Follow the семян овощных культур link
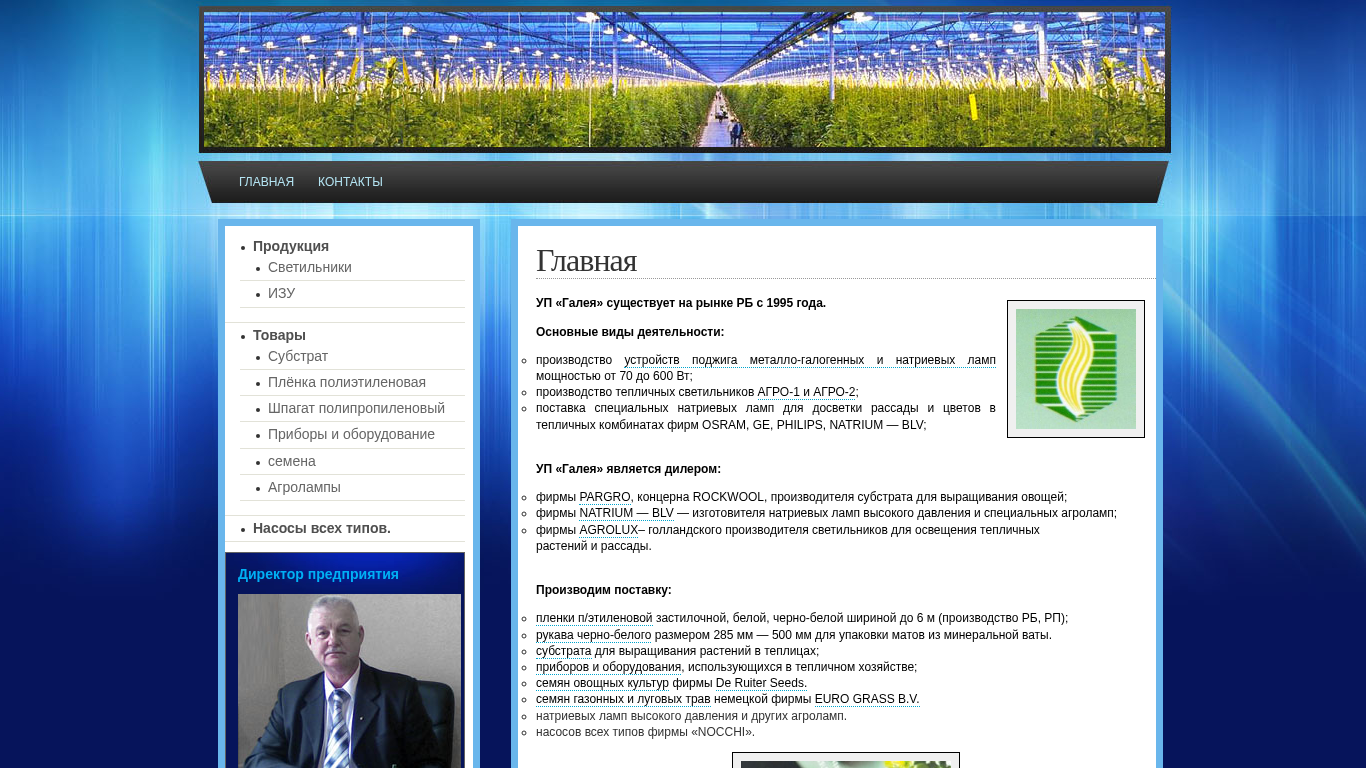Screen dimensions: 1366x768 coord(603,683)
